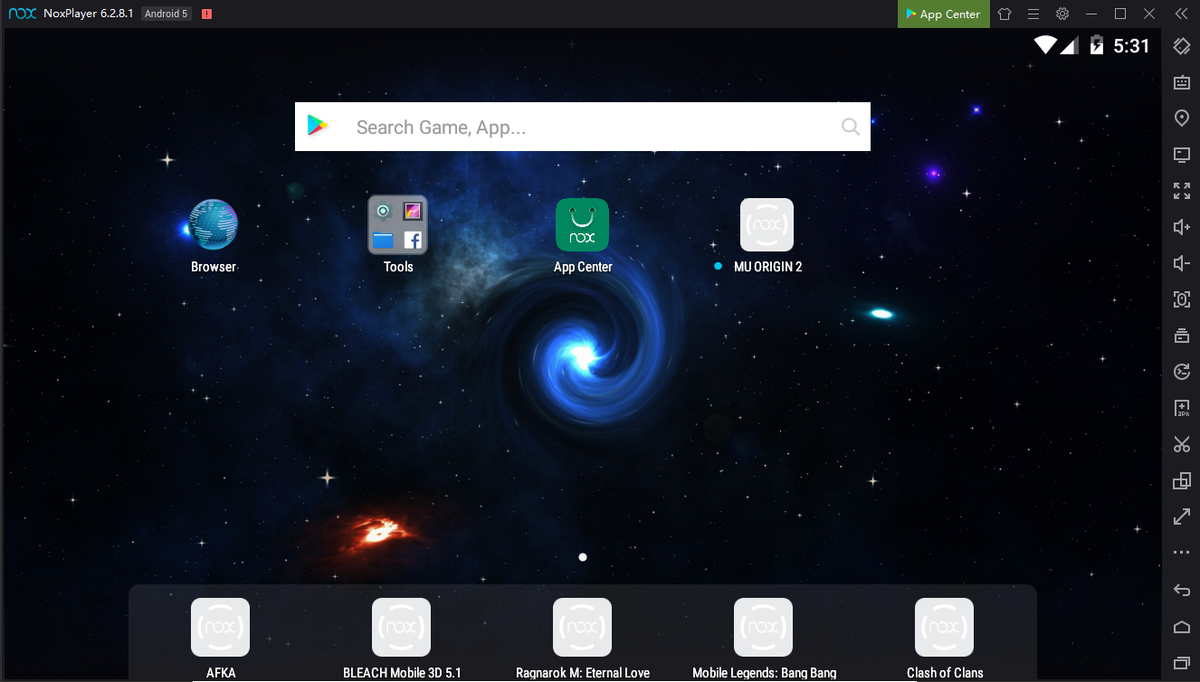Click the green App Center button
The width and height of the screenshot is (1200, 682).
941,14
